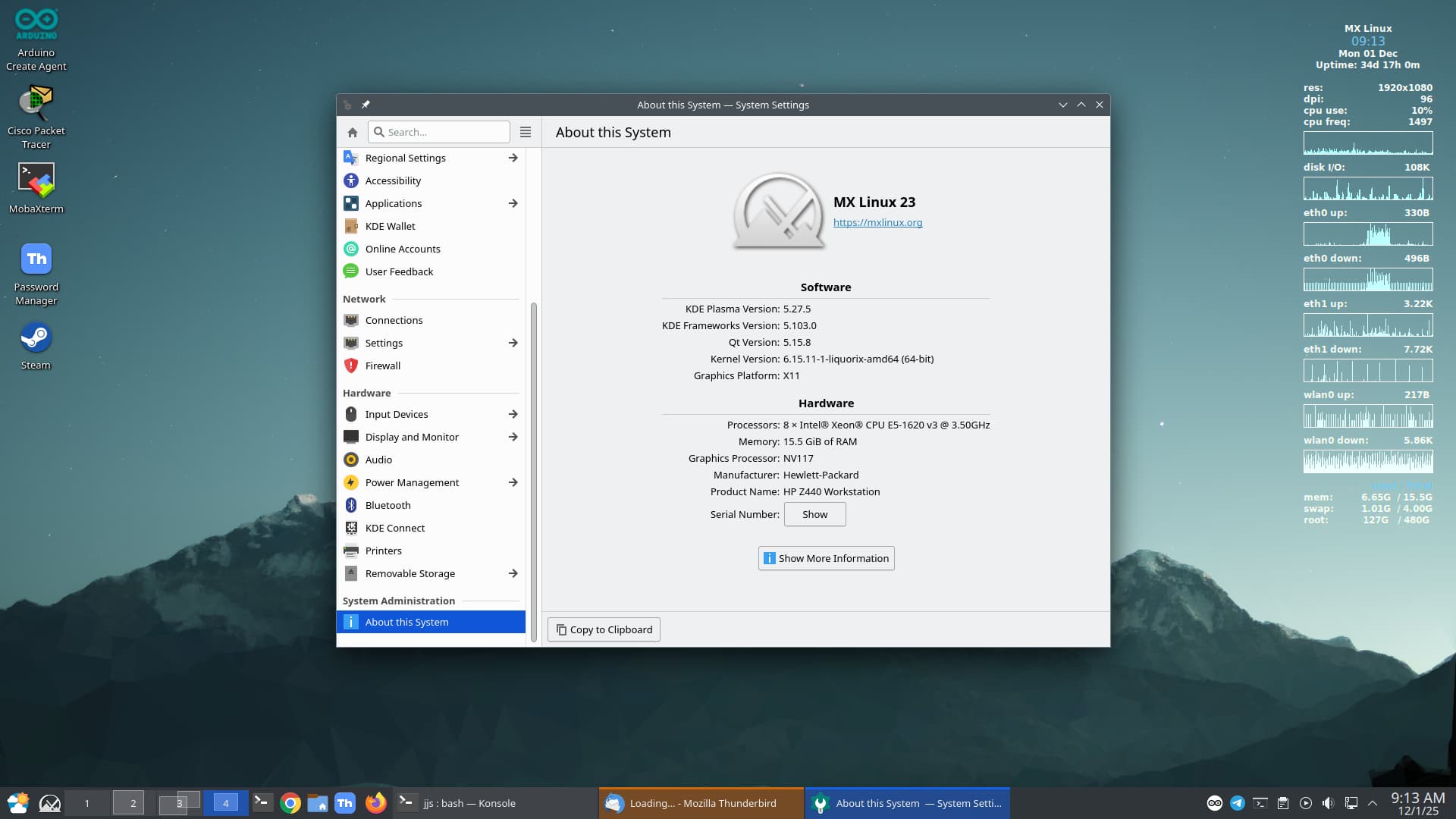Expand the Display and Monitor submenu

coord(513,437)
